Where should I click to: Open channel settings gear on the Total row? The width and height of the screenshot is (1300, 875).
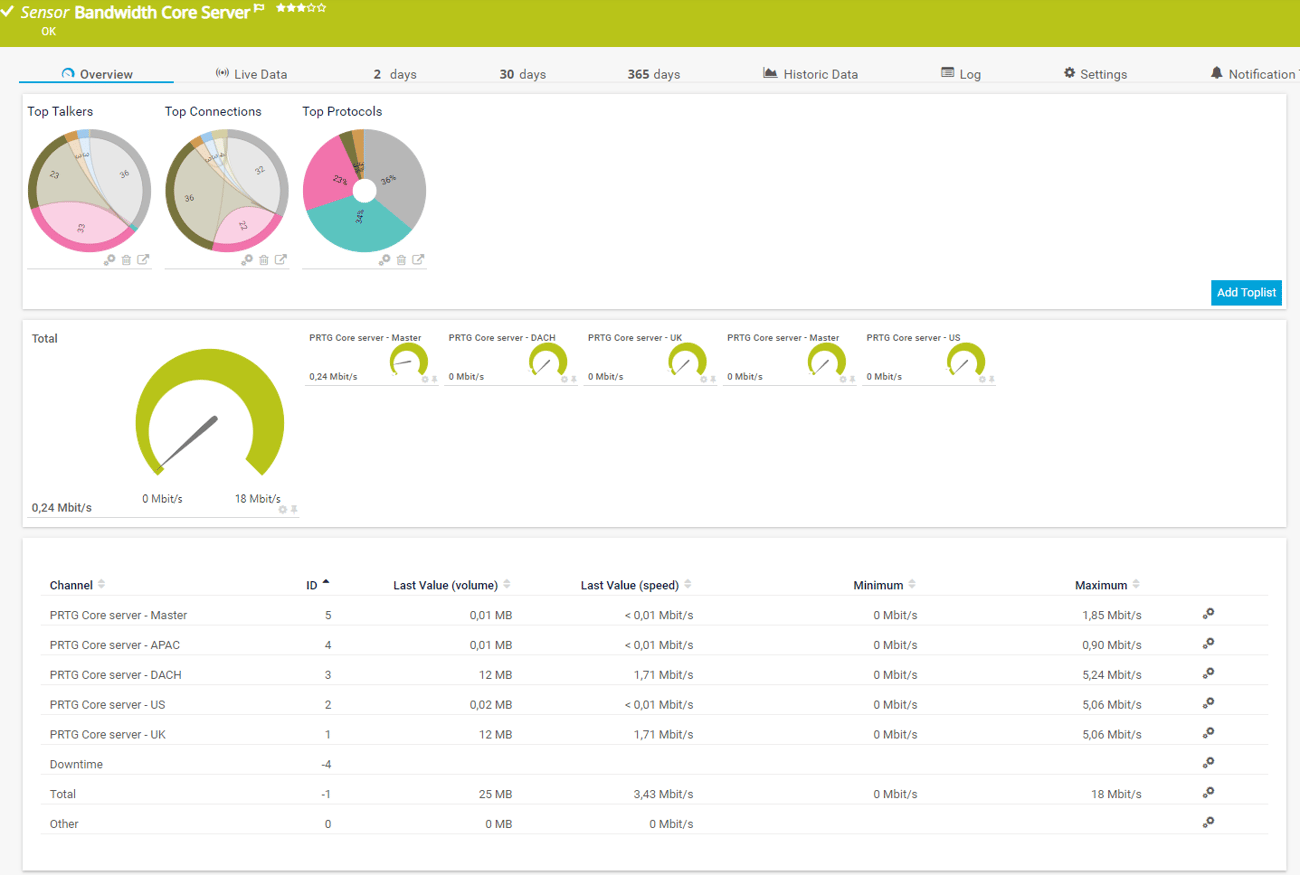[x=1208, y=792]
